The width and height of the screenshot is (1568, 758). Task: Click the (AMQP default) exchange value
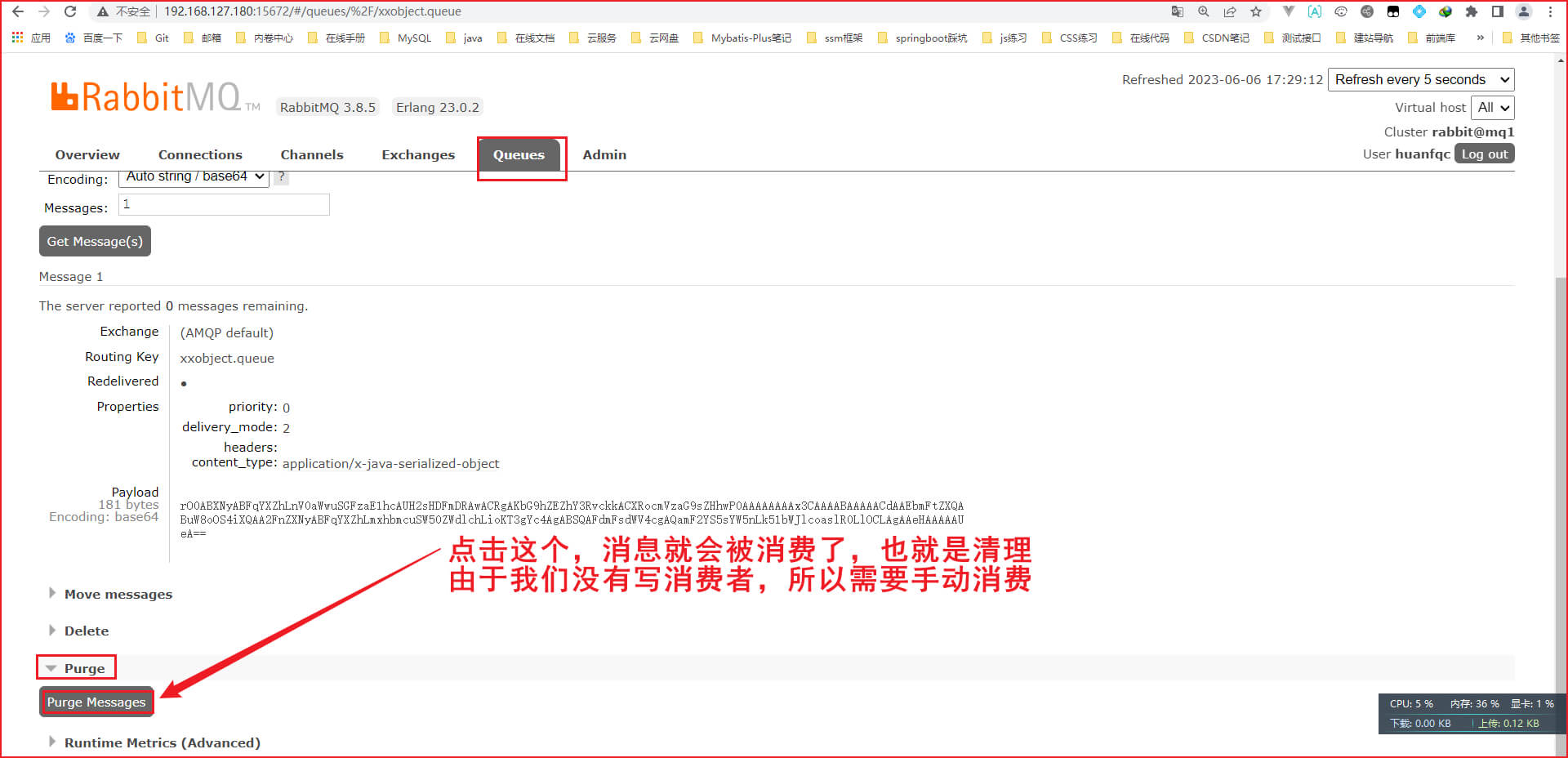[x=226, y=332]
